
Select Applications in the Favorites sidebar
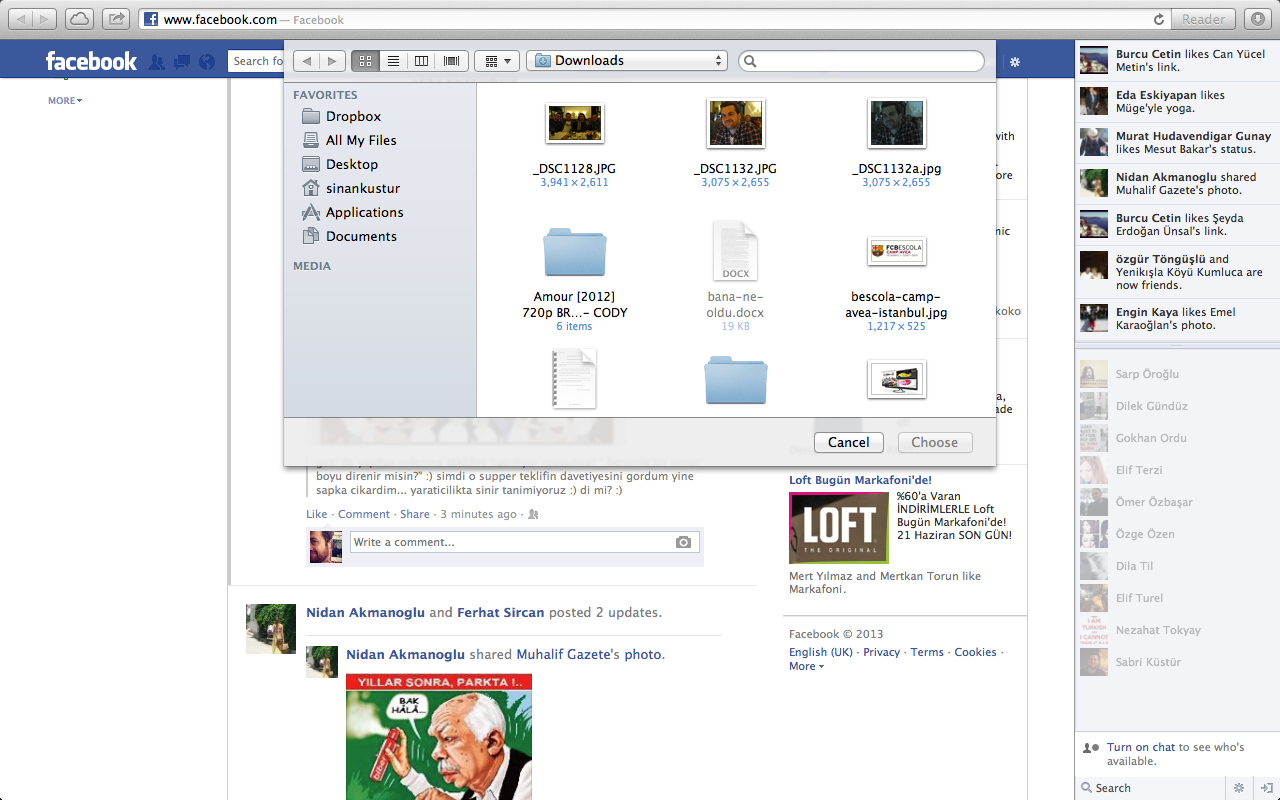pos(364,212)
